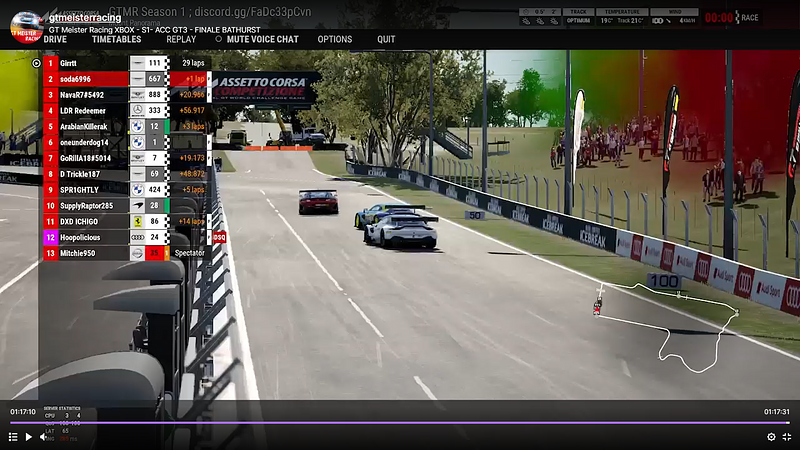800x450 pixels.
Task: Select driver D Trickle187 row
Action: click(128, 174)
